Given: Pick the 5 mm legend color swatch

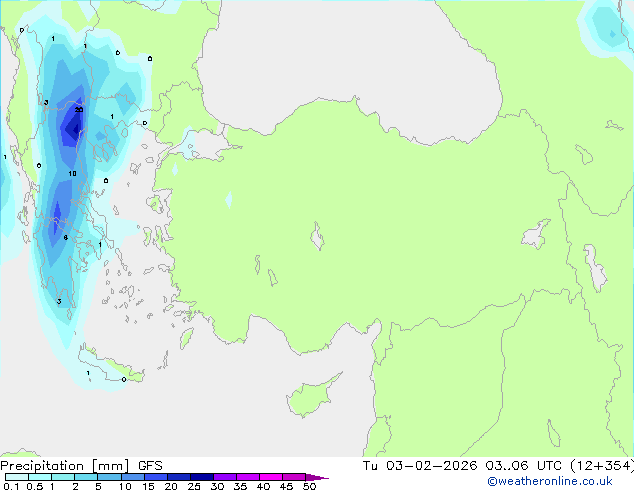Looking at the screenshot, I should click(109, 477).
